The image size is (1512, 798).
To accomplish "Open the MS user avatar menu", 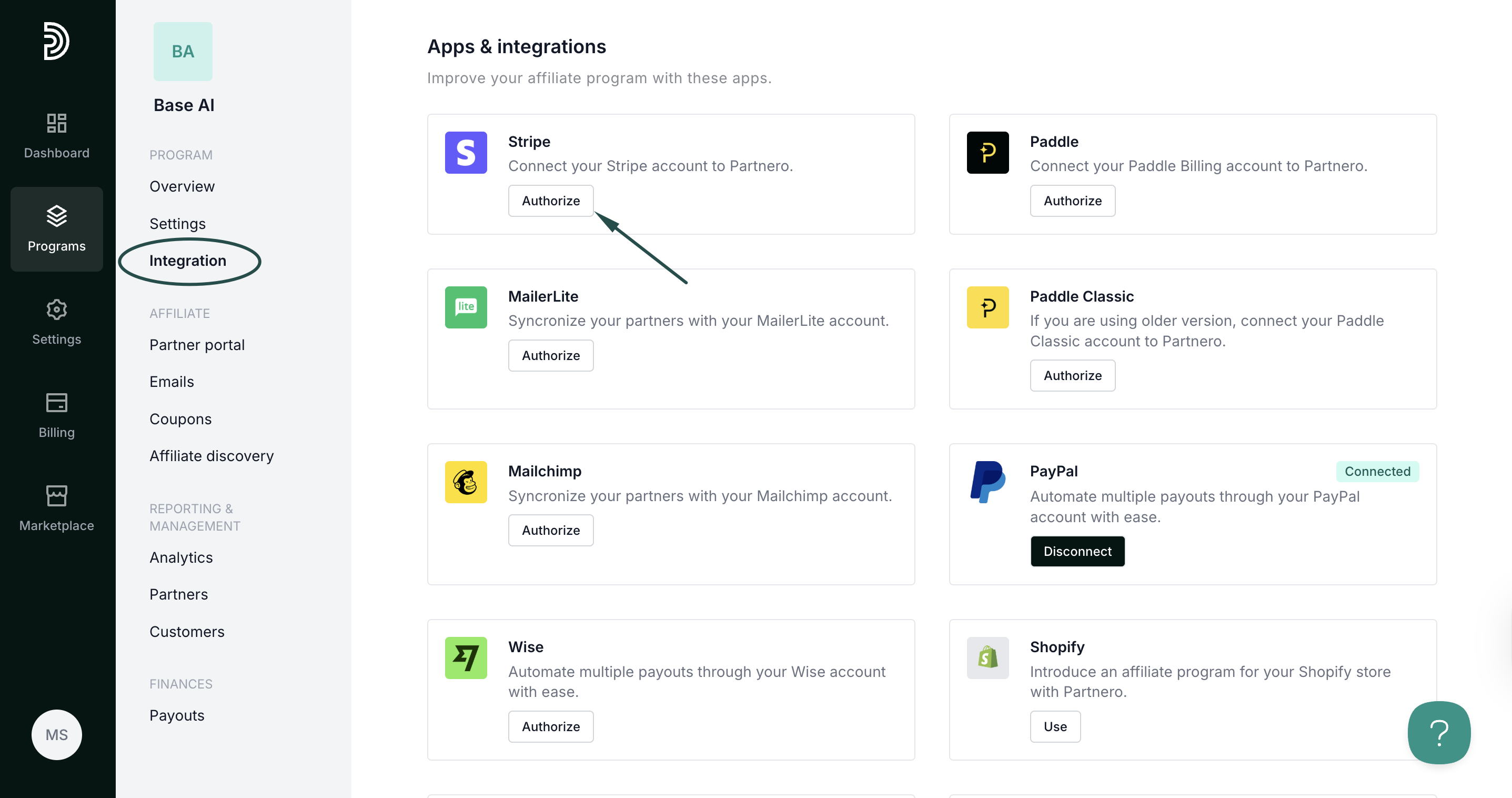I will (x=56, y=735).
